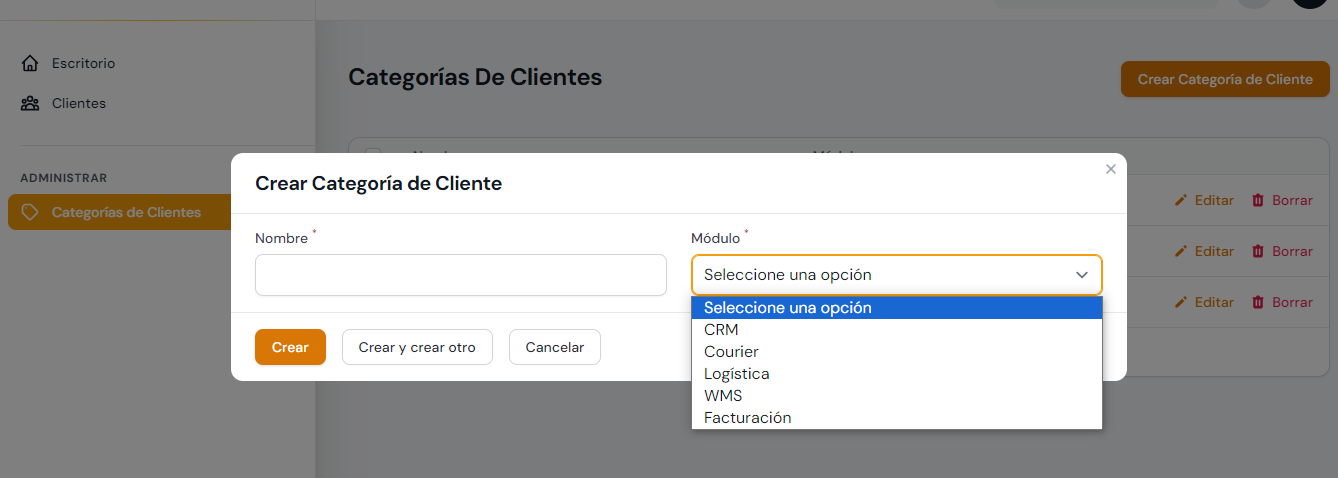Select WMS from the module options
Screen dimensions: 1338x478
click(723, 396)
